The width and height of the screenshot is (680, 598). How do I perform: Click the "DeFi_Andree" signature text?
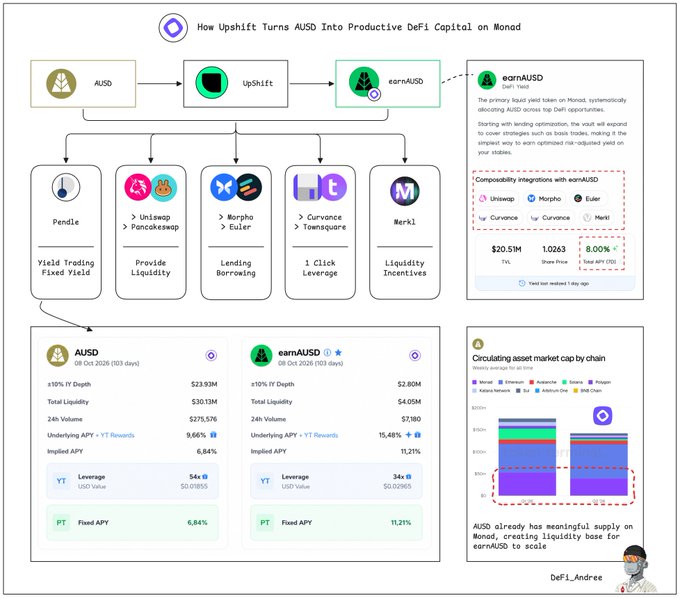pyautogui.click(x=576, y=578)
